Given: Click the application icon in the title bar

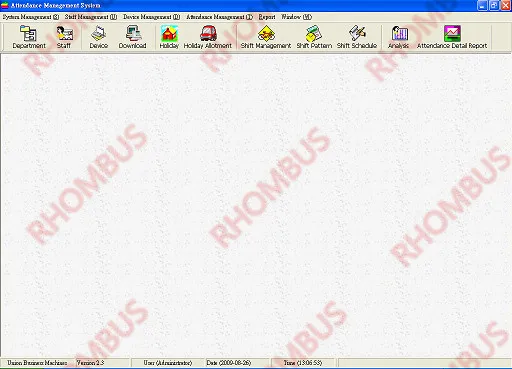Looking at the screenshot, I should (5, 6).
